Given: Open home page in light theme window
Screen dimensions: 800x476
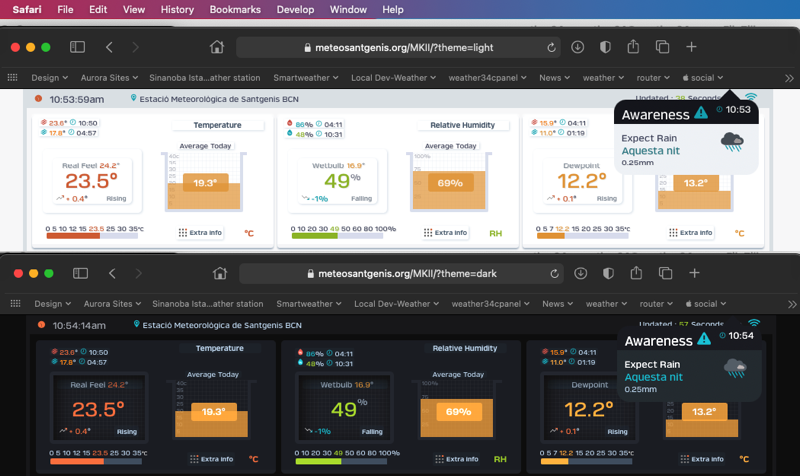Looking at the screenshot, I should click(217, 47).
